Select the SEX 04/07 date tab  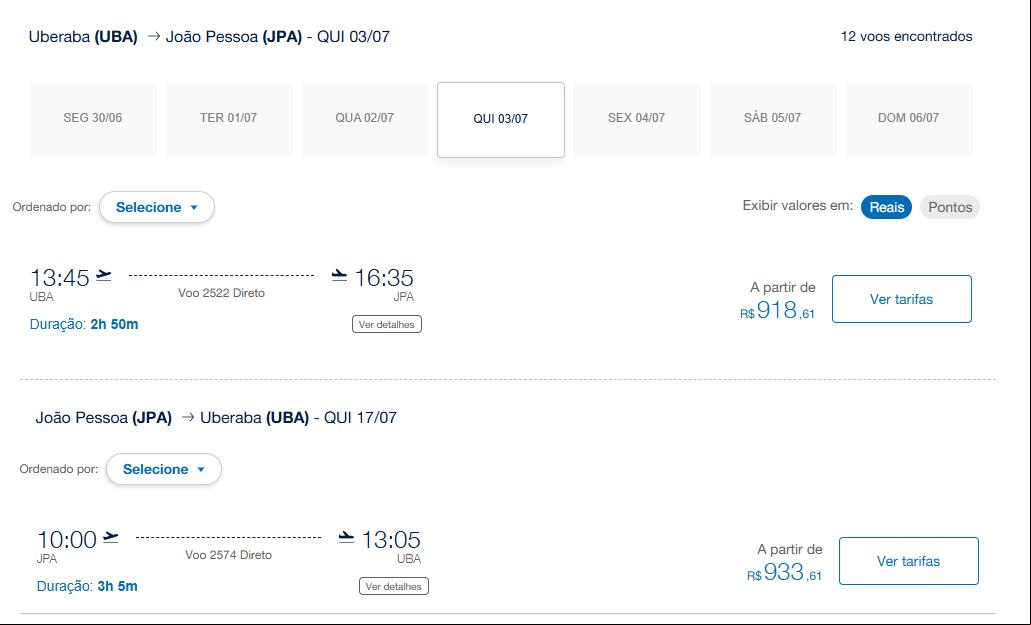click(x=636, y=120)
